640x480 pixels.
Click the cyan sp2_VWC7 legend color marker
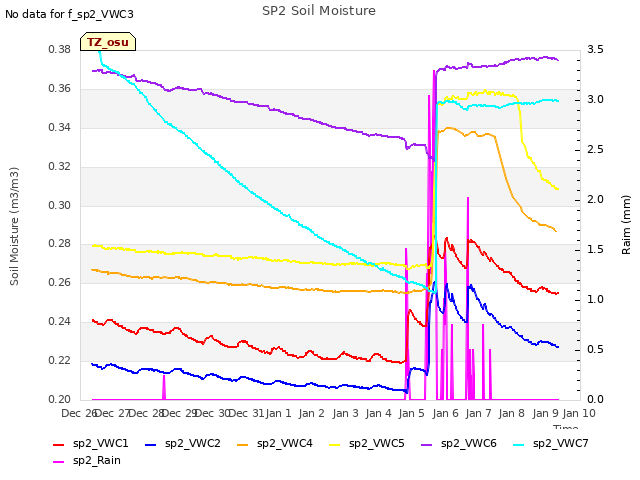click(519, 445)
